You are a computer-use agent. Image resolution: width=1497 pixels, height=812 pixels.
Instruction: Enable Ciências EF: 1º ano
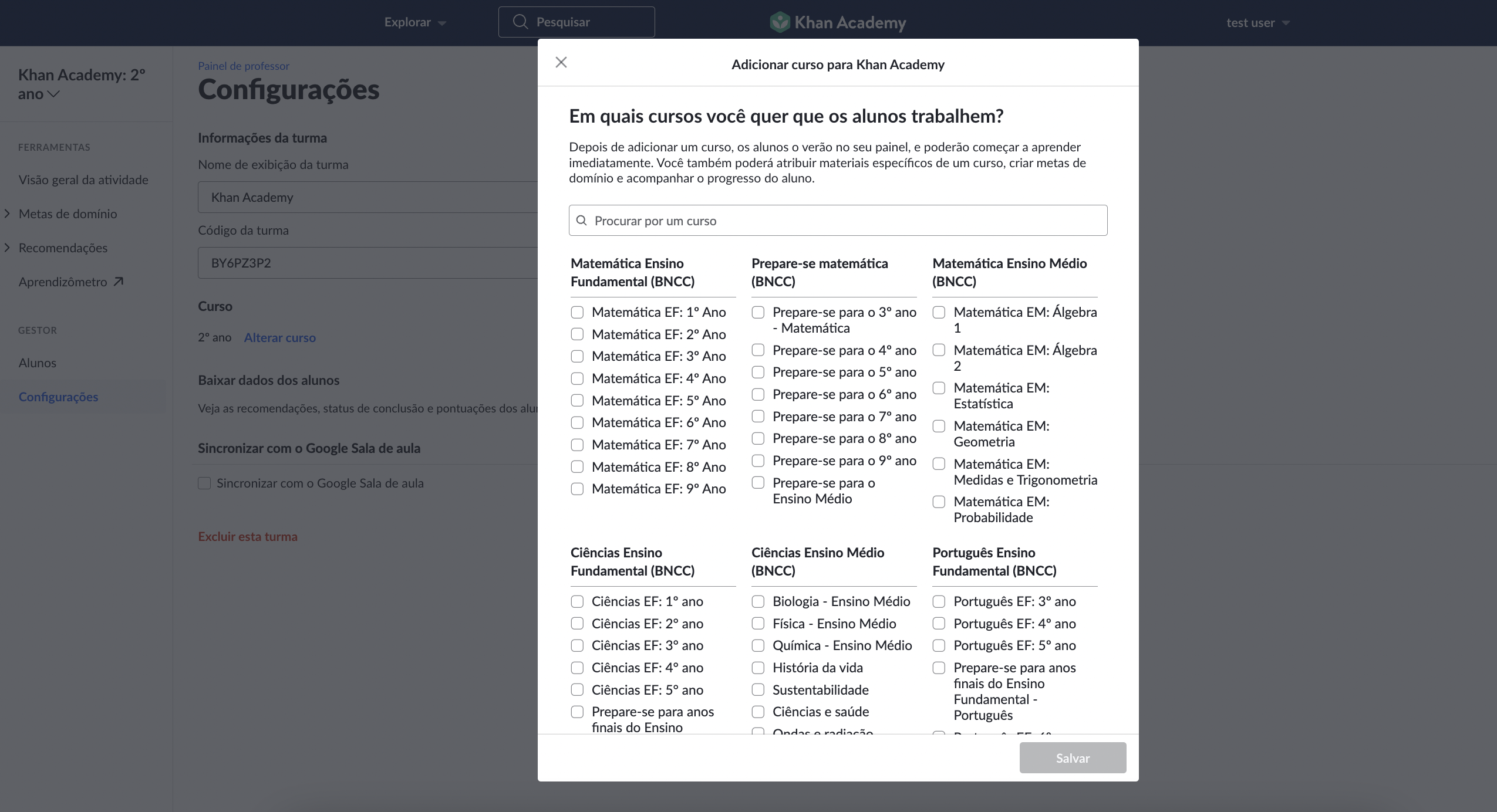pyautogui.click(x=577, y=601)
